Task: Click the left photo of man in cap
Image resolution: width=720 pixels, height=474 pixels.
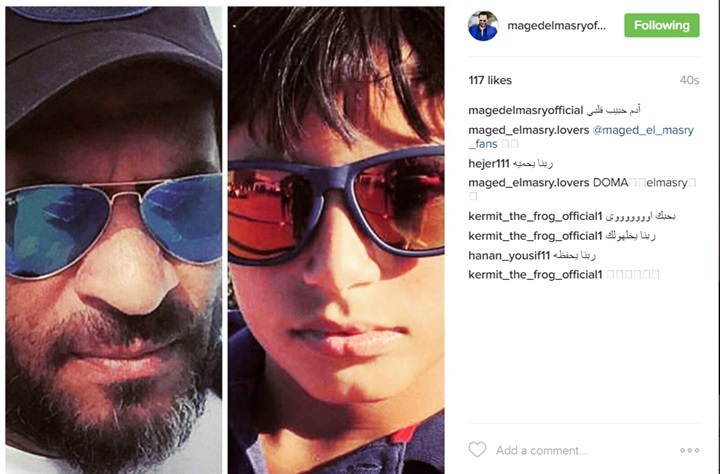Action: point(114,240)
